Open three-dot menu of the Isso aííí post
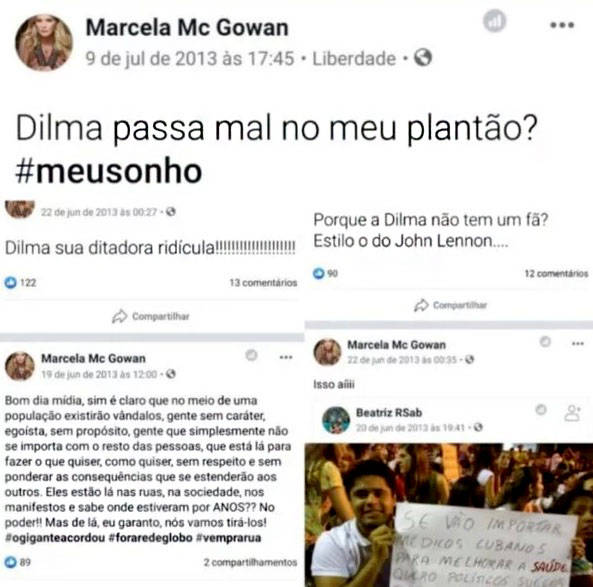Screen dimensions: 593x587 point(577,343)
